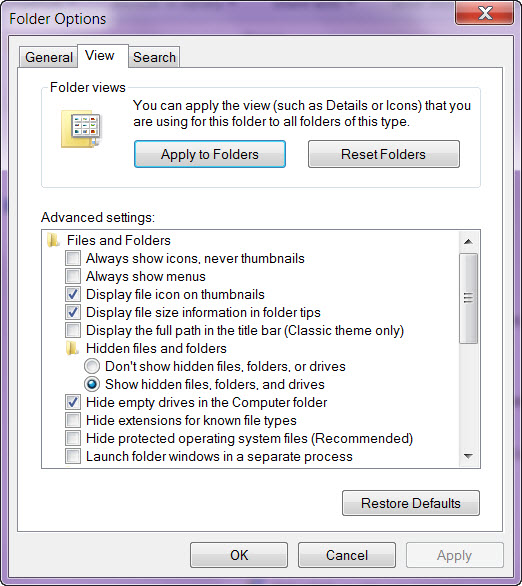The image size is (522, 586).
Task: Tick Hide extensions for known file types
Action: click(73, 420)
